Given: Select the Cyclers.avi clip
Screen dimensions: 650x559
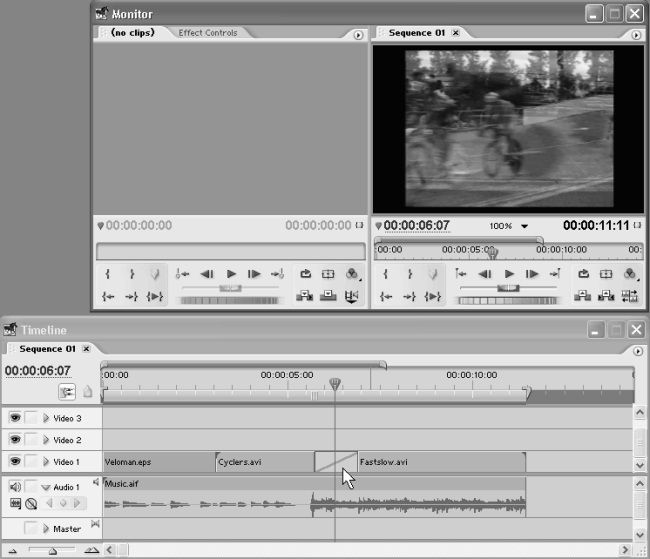Looking at the screenshot, I should tap(264, 463).
